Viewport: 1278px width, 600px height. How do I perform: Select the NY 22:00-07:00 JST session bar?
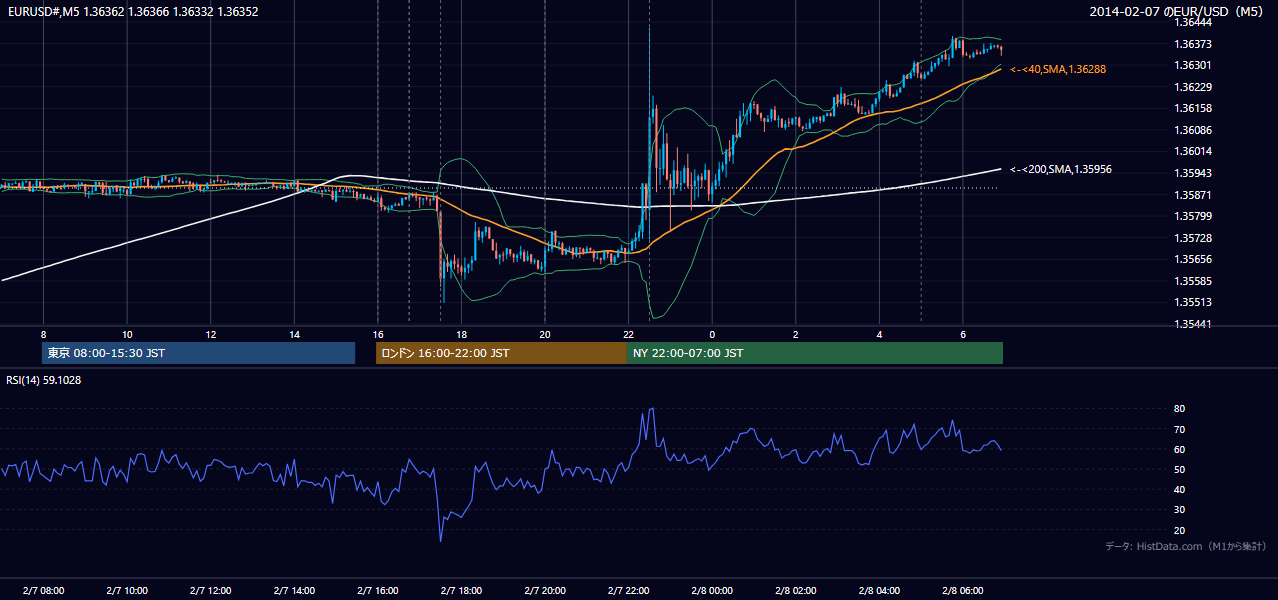point(815,353)
